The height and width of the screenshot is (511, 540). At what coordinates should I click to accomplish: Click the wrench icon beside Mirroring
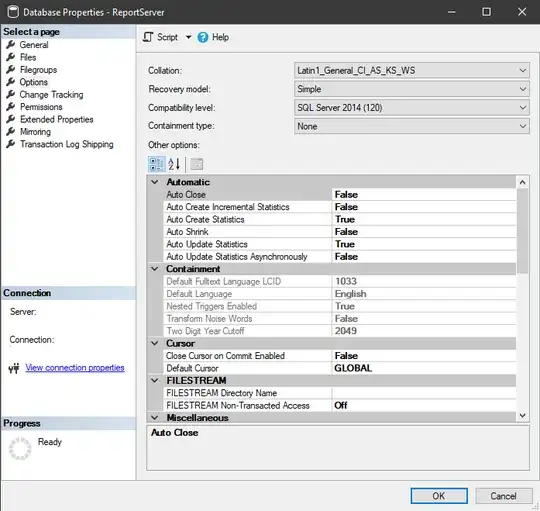coord(11,131)
